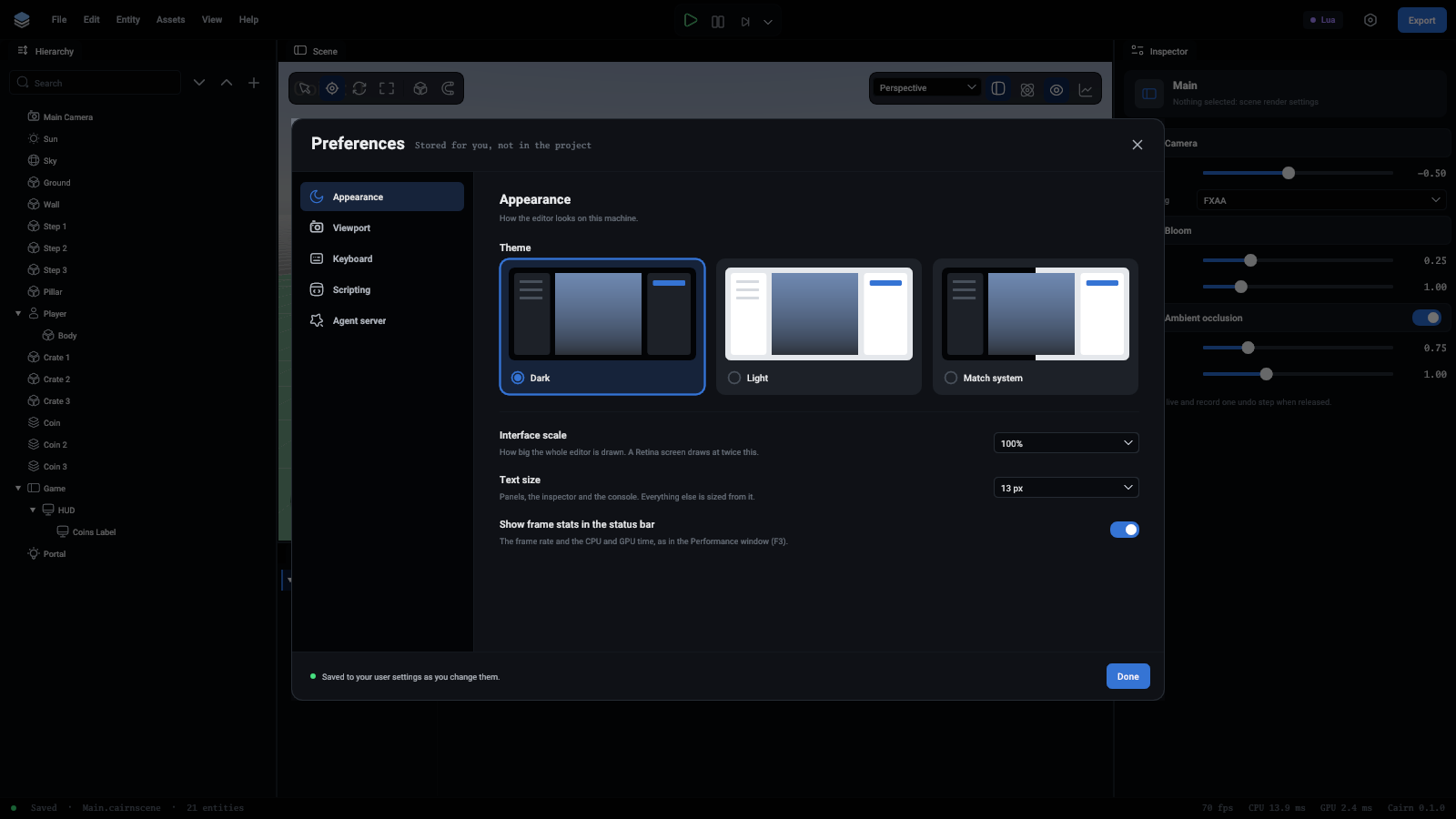Select the move target tool in Scene toolbar

pyautogui.click(x=332, y=88)
